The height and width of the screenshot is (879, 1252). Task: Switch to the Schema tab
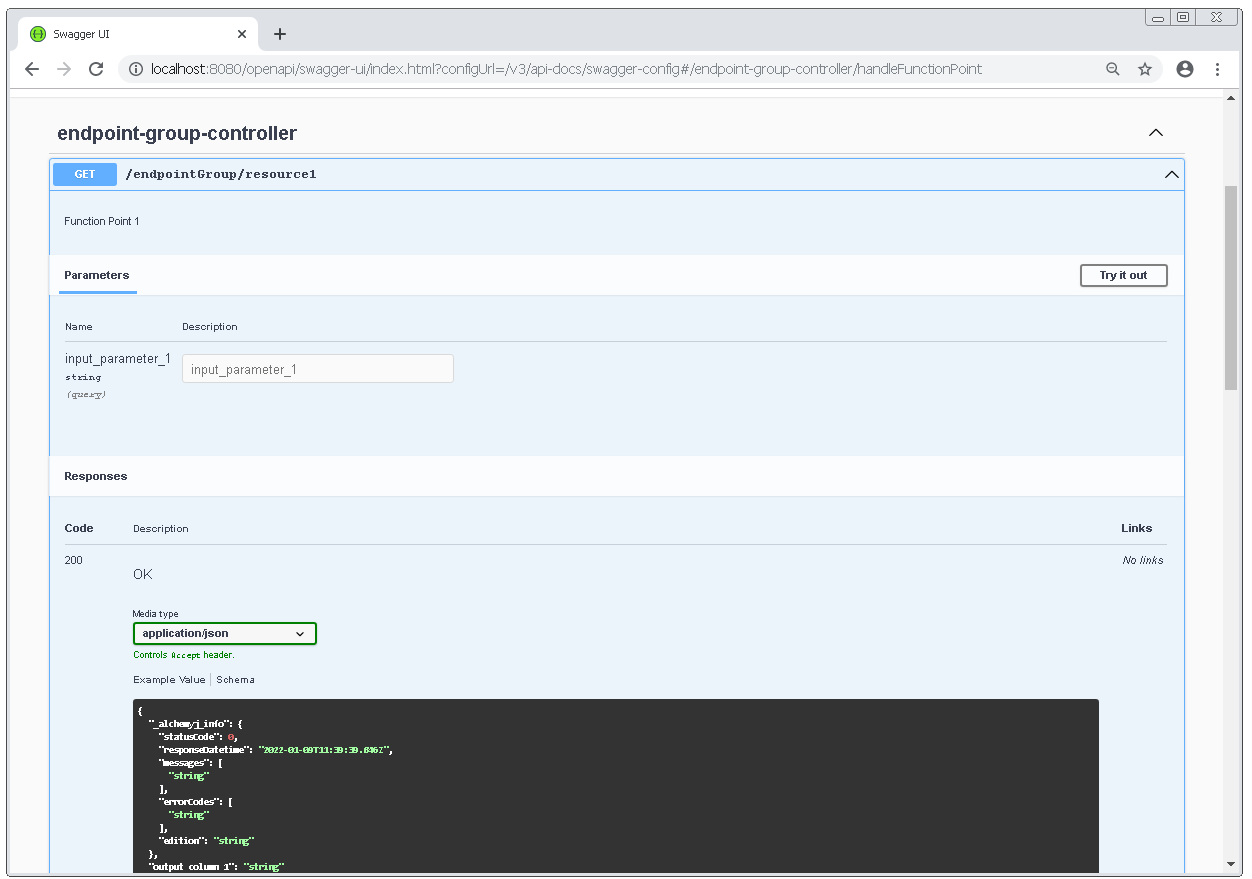236,680
